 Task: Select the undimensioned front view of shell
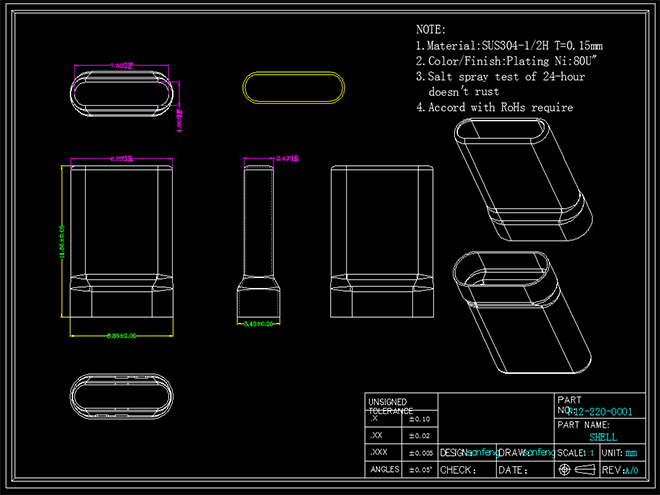pyautogui.click(x=381, y=240)
